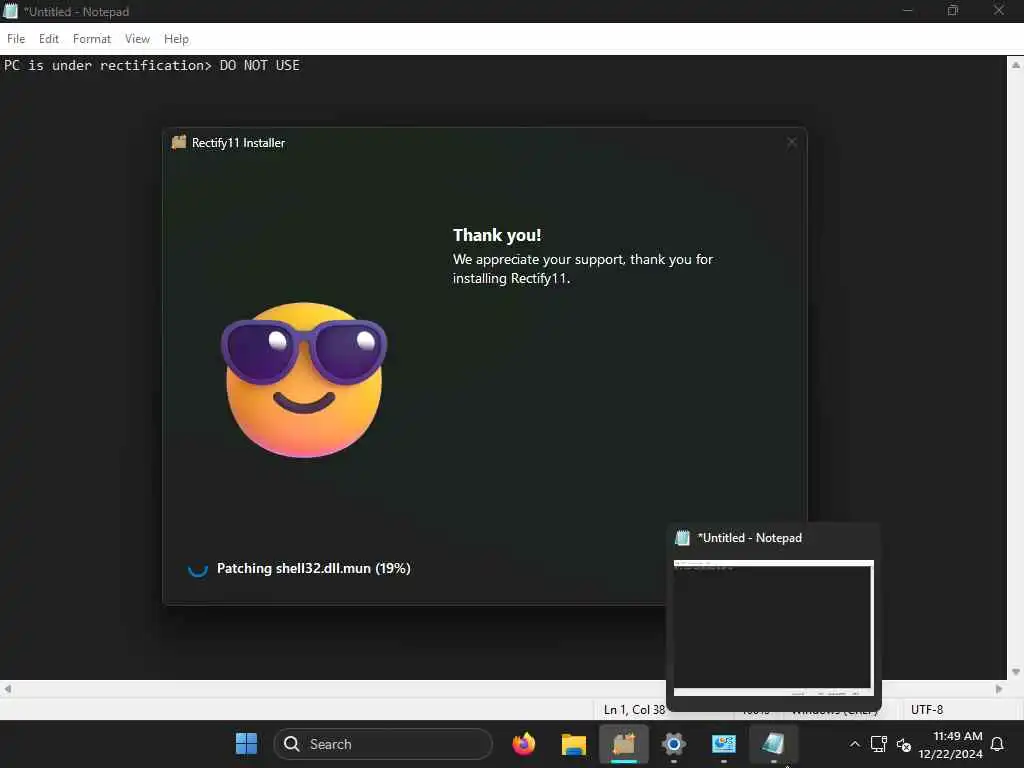Select the Untitled Notepad preview thumbnail

pos(773,628)
